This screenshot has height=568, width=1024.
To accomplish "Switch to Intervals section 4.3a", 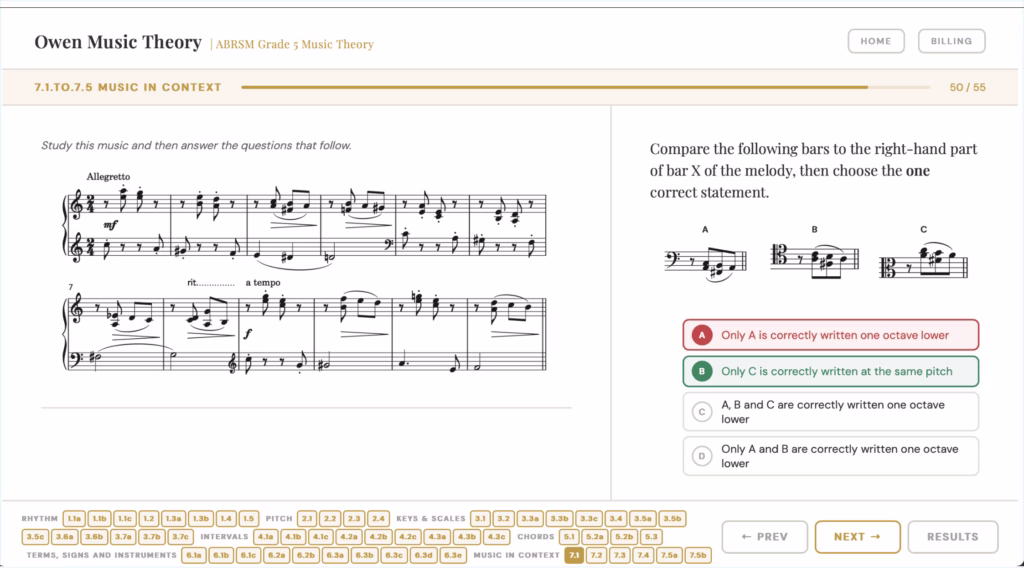I will (x=438, y=537).
